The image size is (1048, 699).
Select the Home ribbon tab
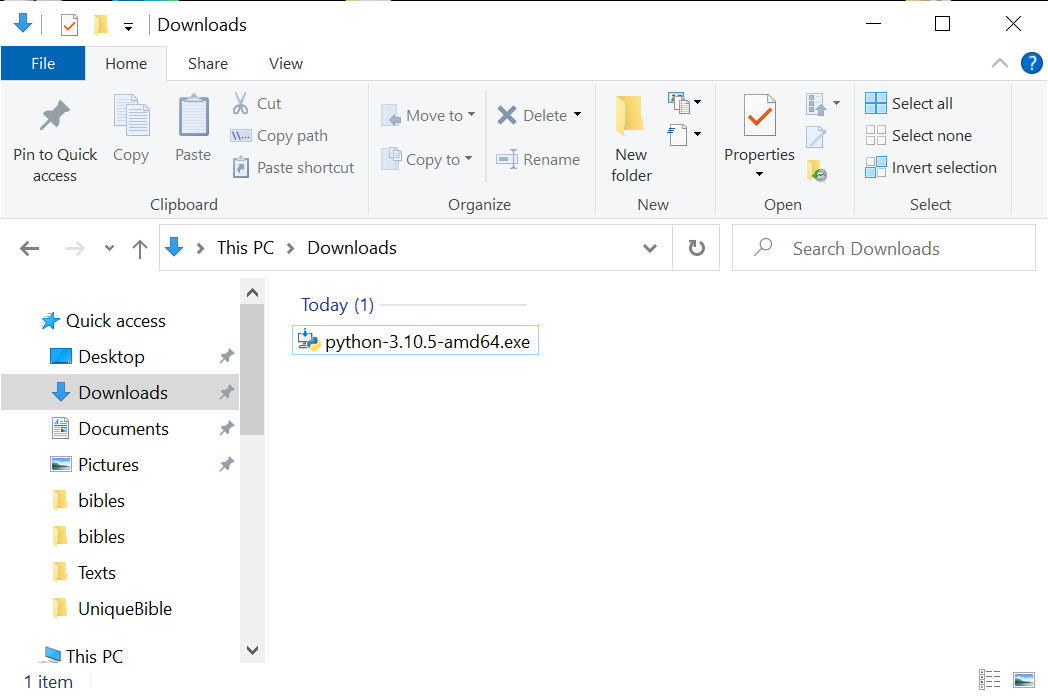(x=126, y=63)
